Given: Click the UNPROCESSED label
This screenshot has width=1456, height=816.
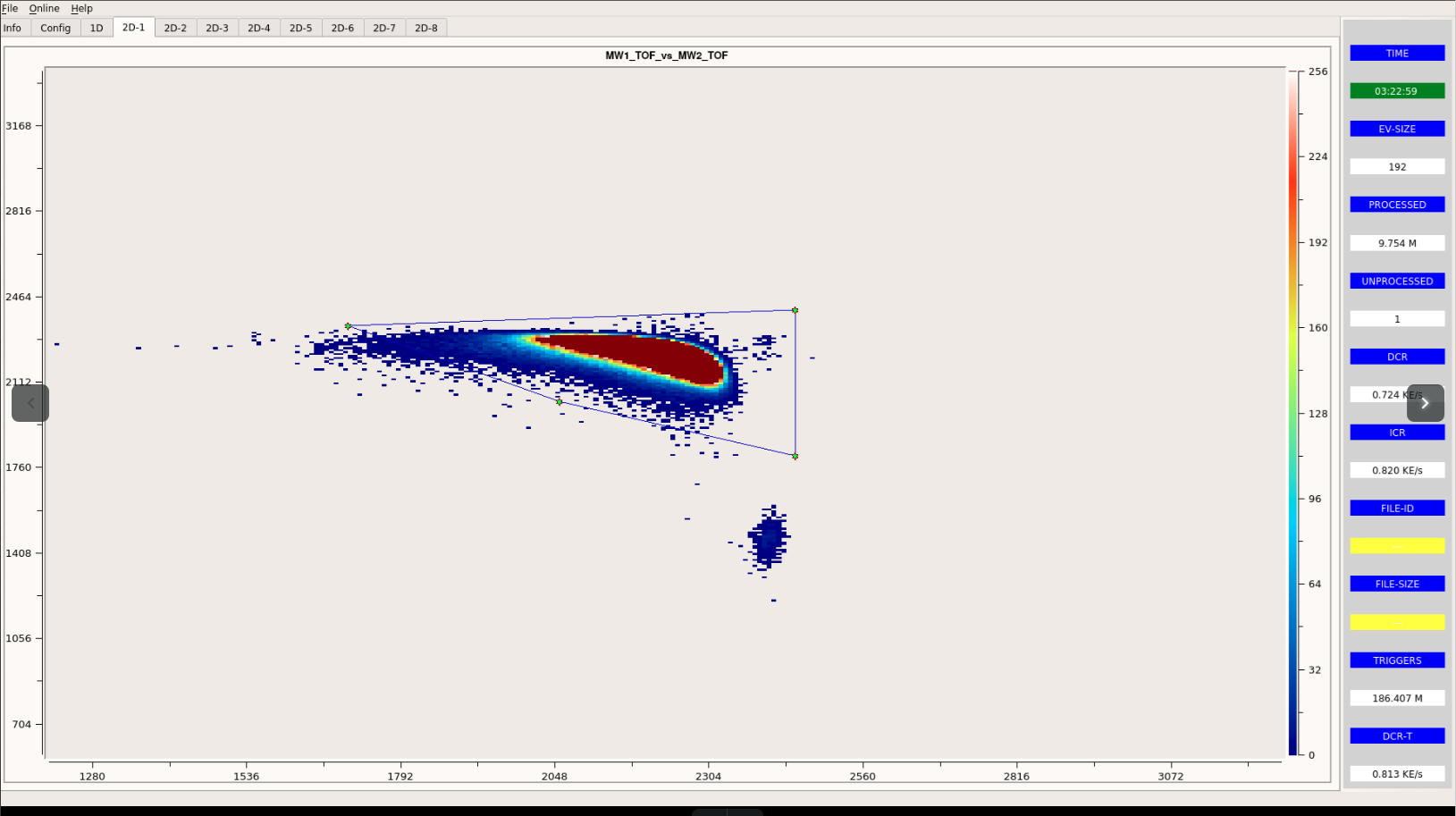Looking at the screenshot, I should point(1397,281).
